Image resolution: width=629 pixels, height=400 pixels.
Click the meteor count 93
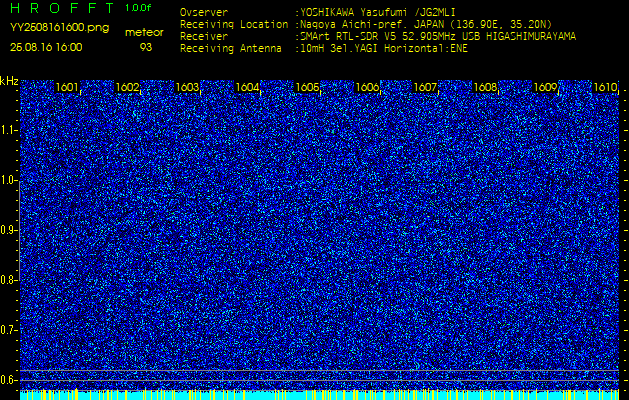[x=146, y=47]
